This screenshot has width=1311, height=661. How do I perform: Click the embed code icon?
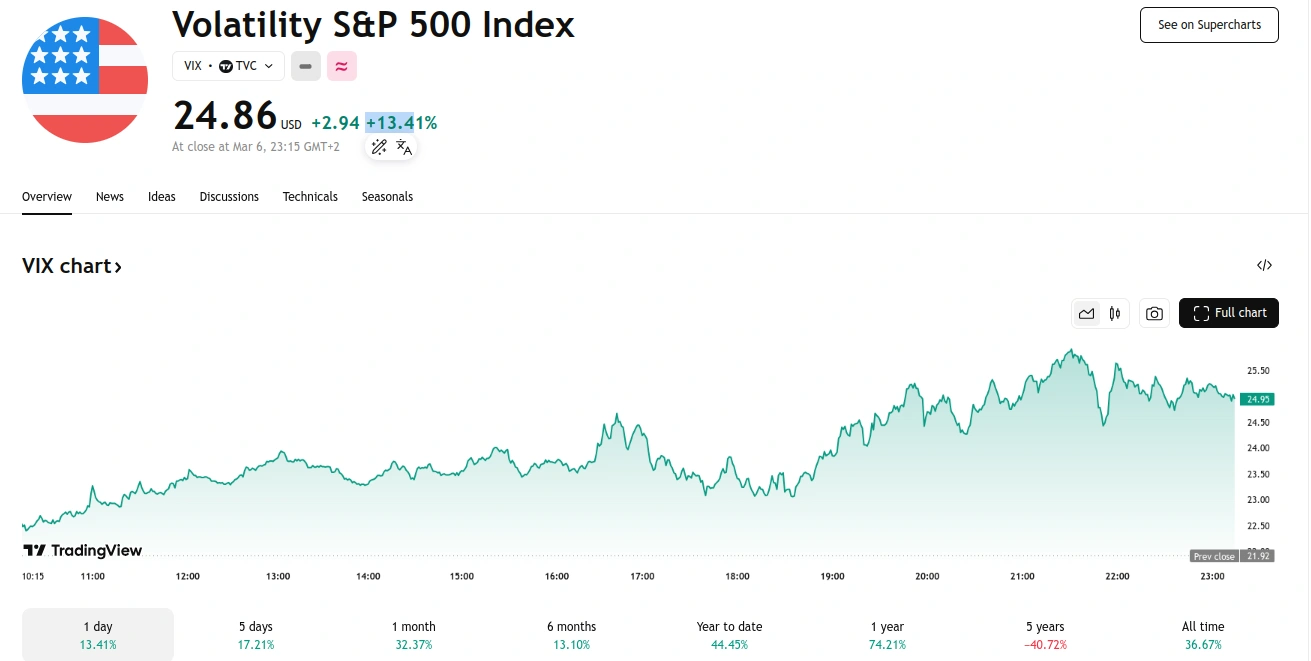pos(1264,265)
